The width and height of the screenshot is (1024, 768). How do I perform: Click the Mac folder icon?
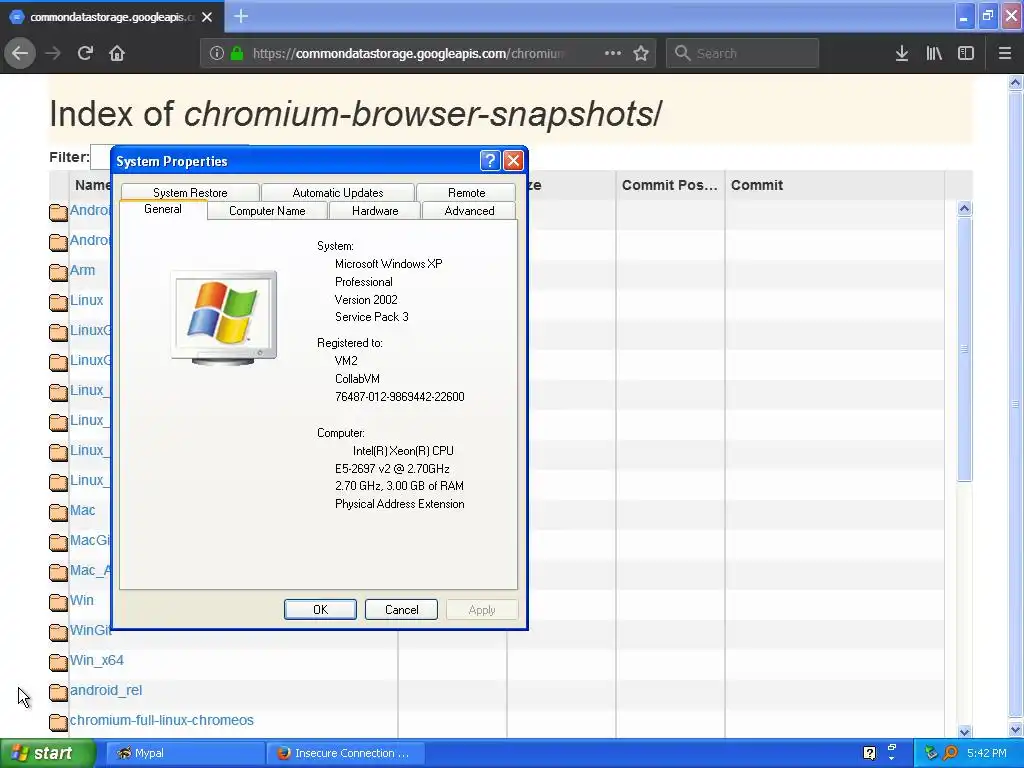click(58, 511)
